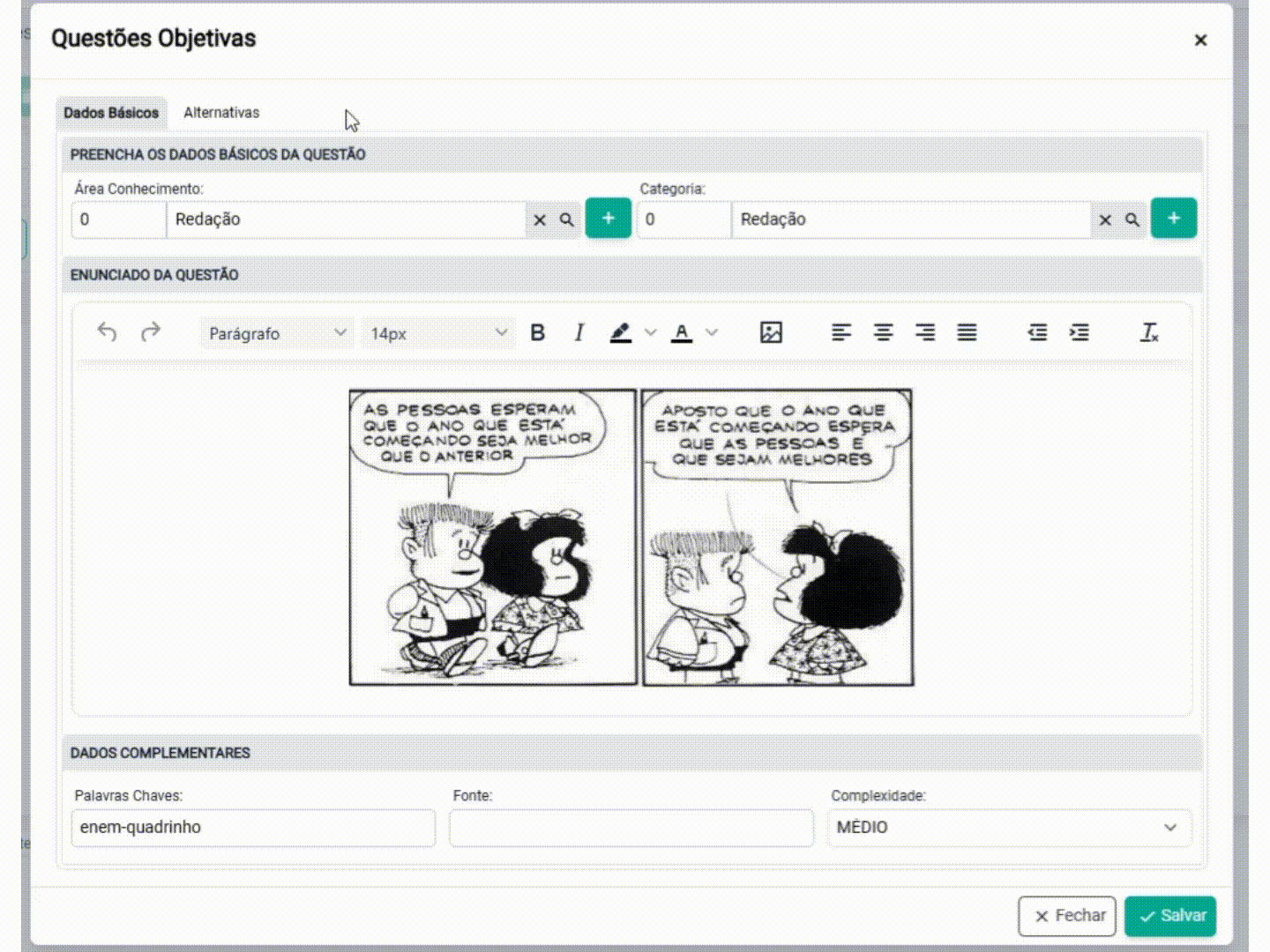The height and width of the screenshot is (952, 1270).
Task: Decrease the paragraph indent
Action: [x=1037, y=332]
